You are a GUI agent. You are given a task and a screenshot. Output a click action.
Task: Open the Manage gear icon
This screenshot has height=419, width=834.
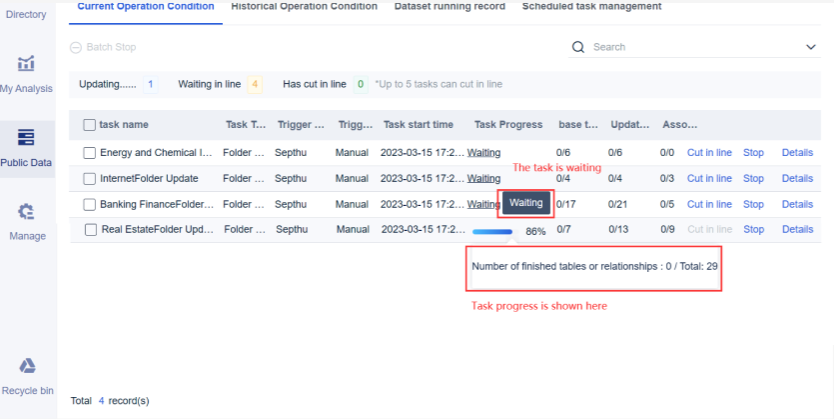point(26,212)
